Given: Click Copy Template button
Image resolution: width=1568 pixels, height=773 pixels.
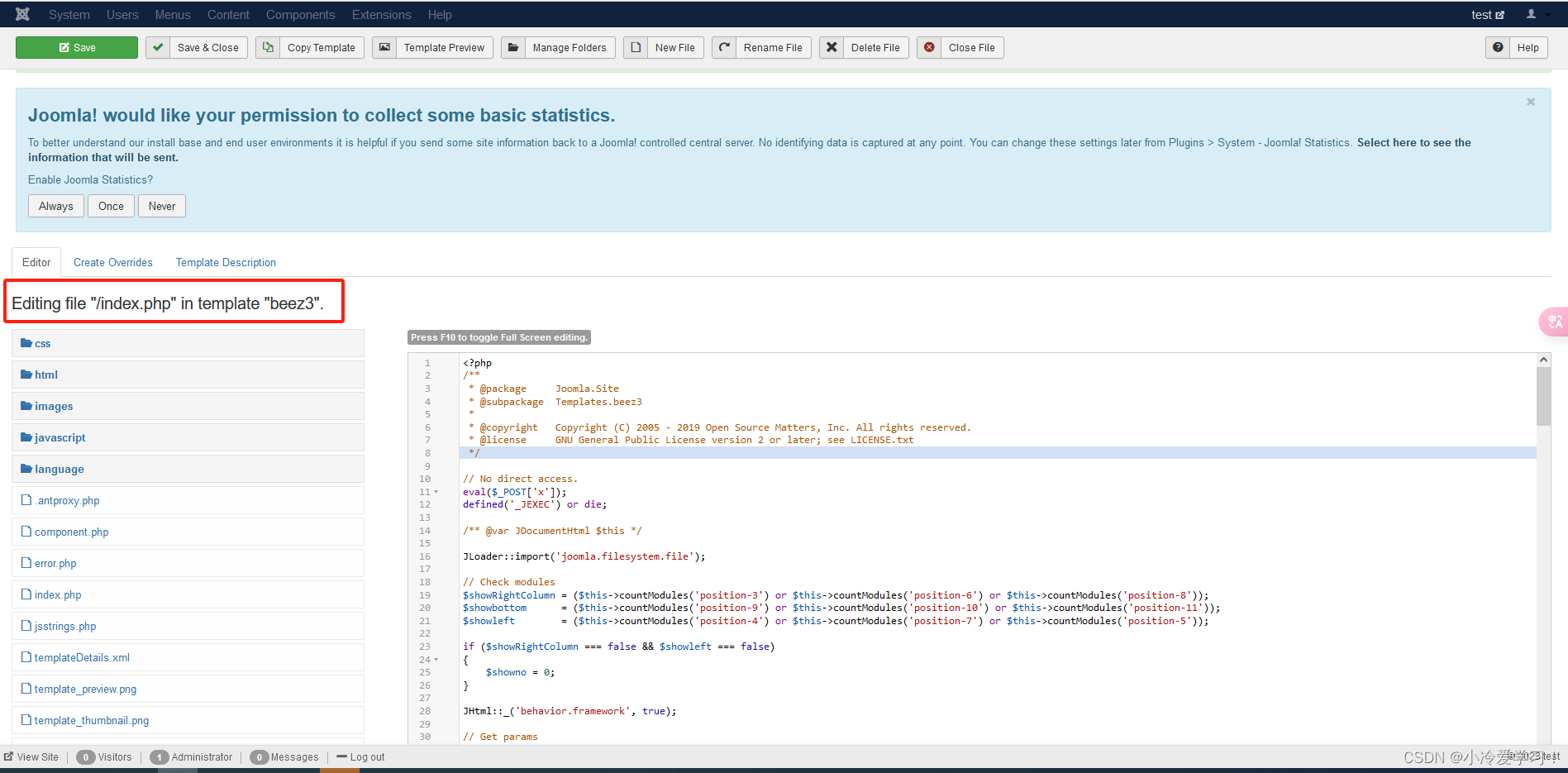Looking at the screenshot, I should (310, 47).
